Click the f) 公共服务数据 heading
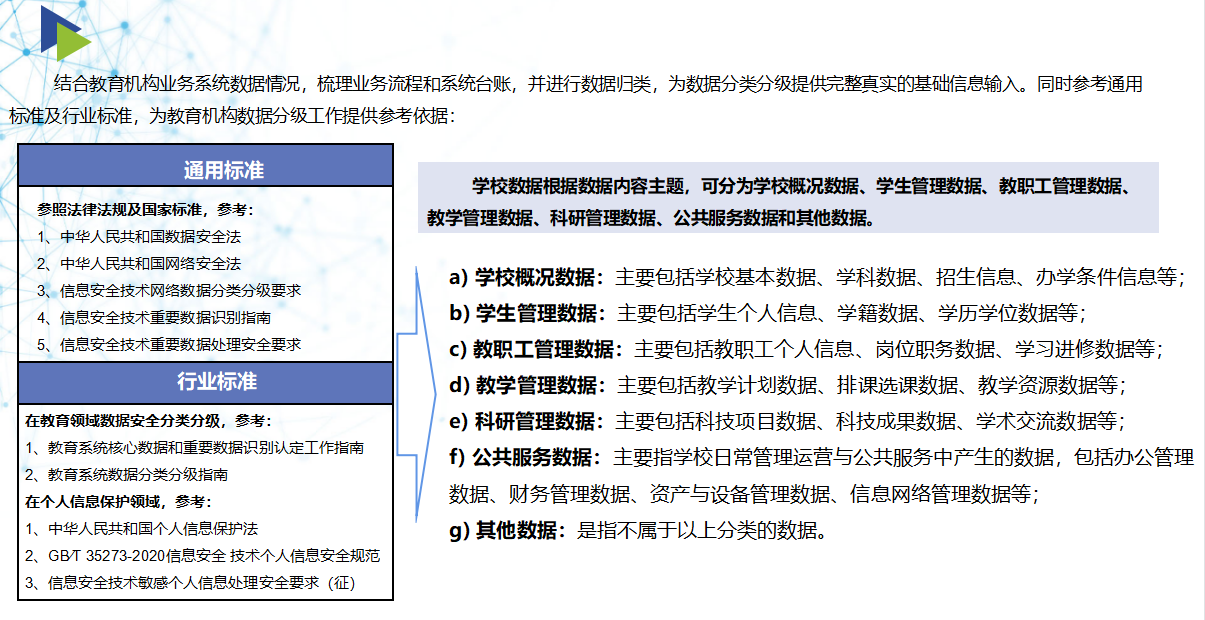The width and height of the screenshot is (1205, 620). point(527,457)
